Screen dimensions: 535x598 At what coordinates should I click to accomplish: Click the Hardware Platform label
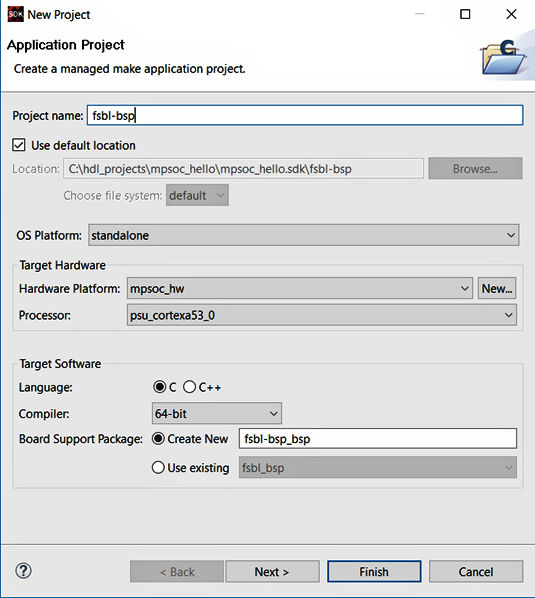point(69,289)
